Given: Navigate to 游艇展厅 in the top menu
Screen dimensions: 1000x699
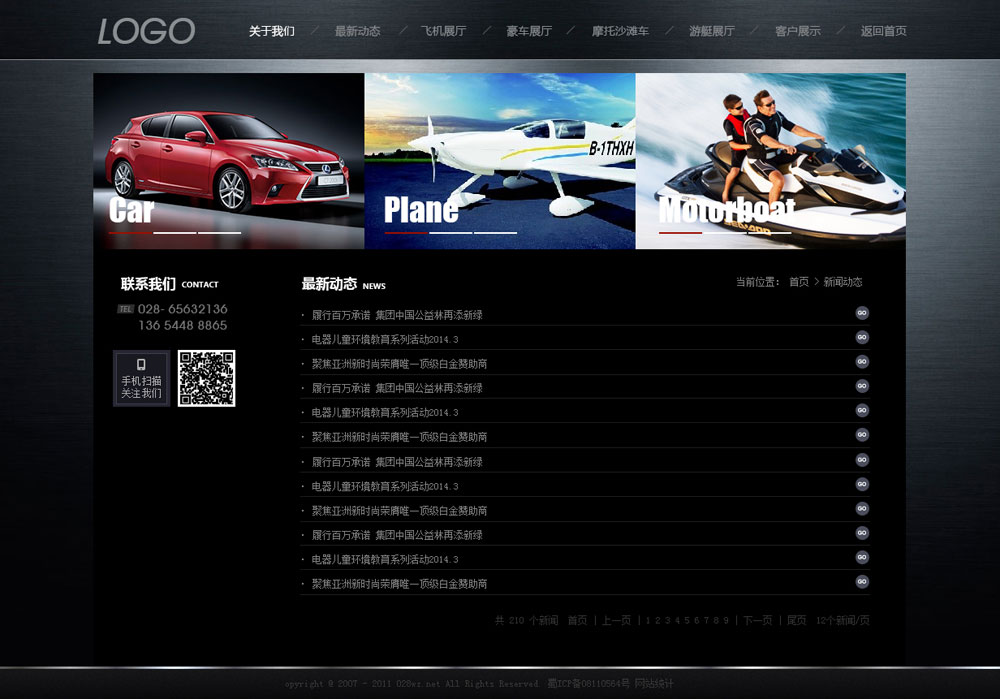Looking at the screenshot, I should (x=712, y=31).
